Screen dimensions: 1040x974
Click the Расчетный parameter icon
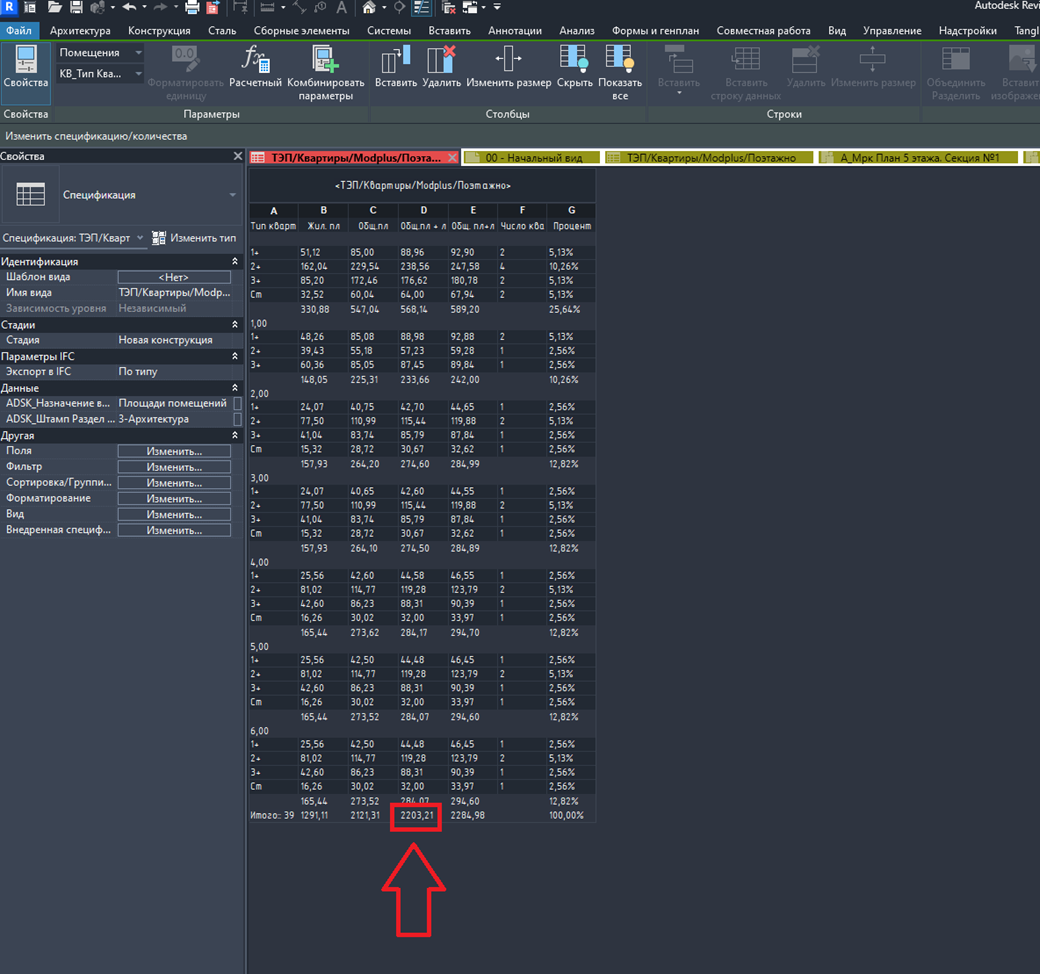coord(255,67)
